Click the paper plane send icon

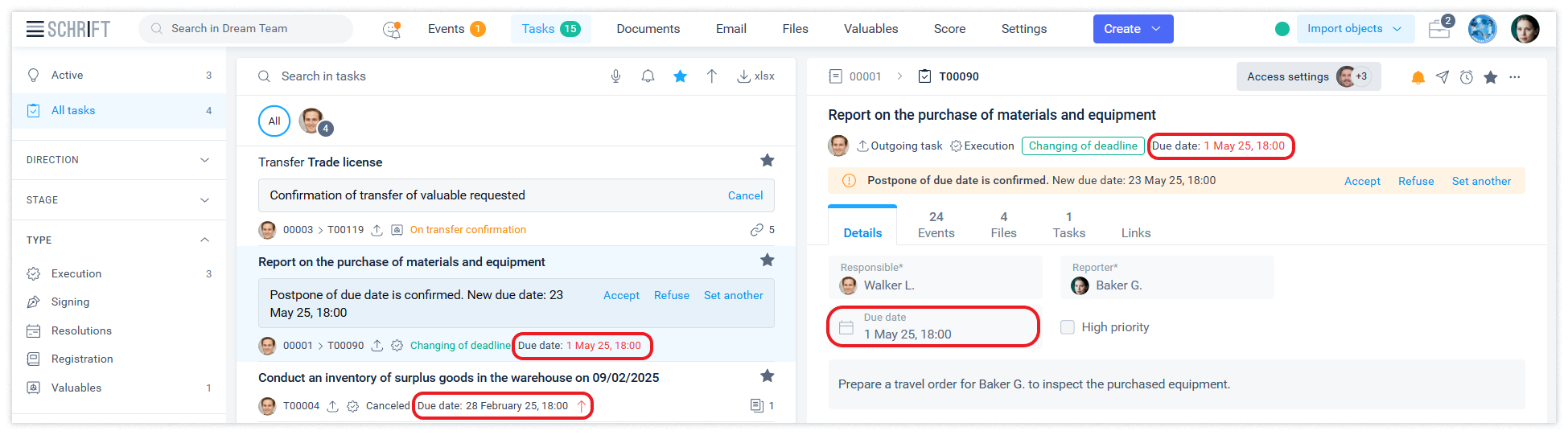point(1442,77)
